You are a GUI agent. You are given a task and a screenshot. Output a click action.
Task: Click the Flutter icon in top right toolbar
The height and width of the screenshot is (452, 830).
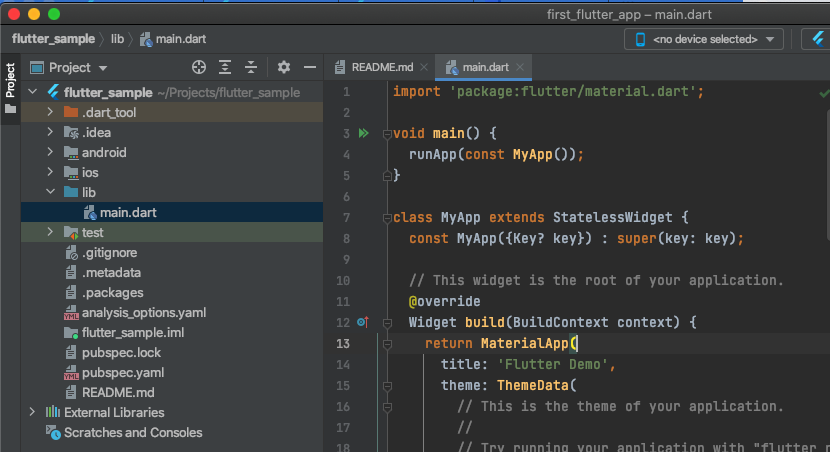(x=818, y=39)
